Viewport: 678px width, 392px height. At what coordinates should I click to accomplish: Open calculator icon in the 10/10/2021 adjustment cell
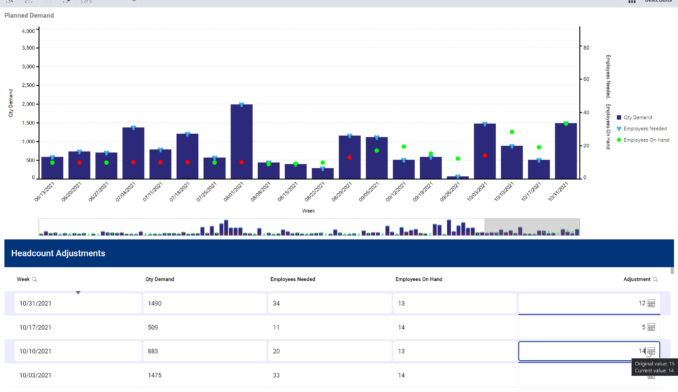click(651, 351)
